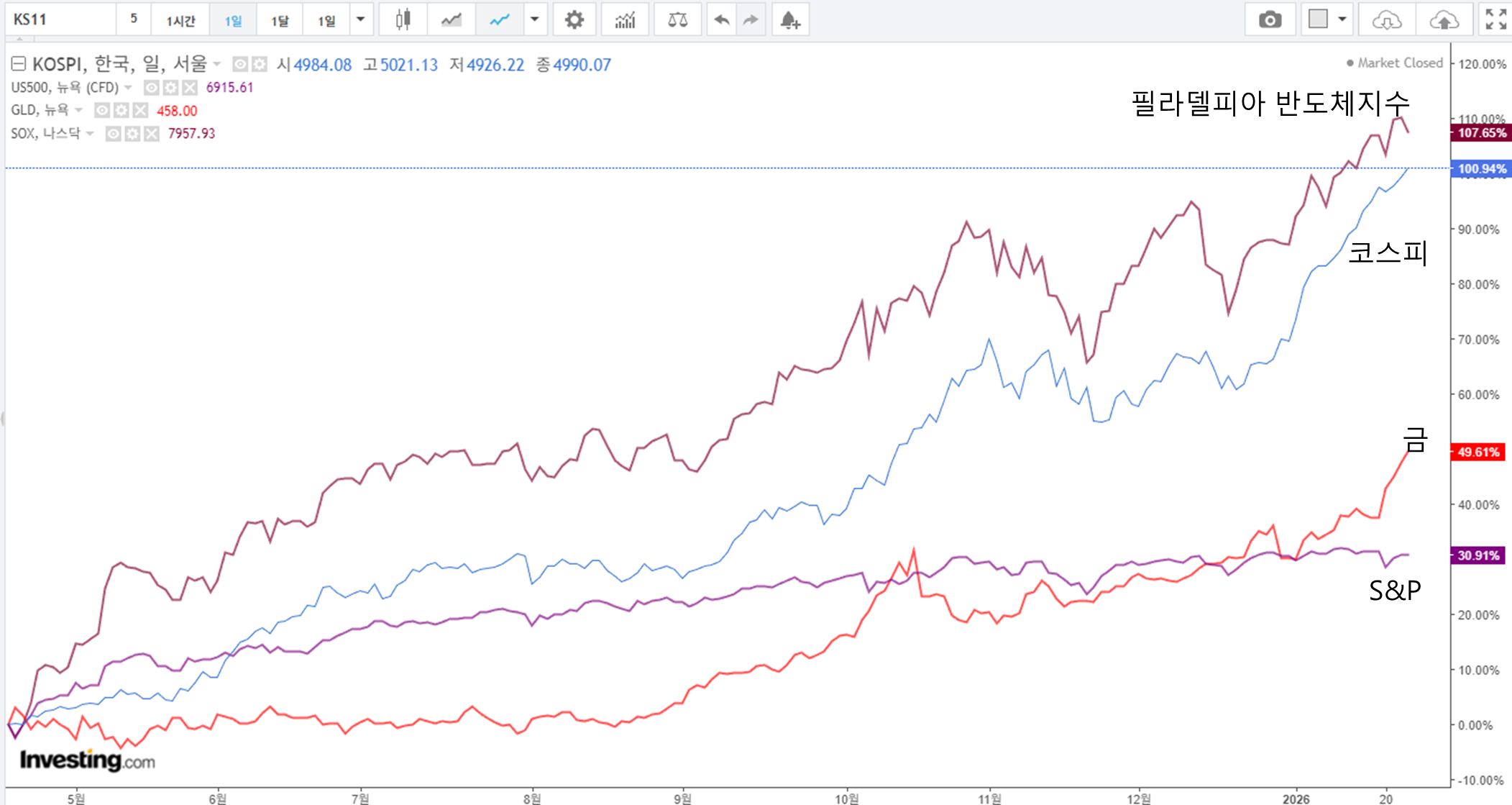
Task: Remove the SOX comparison series
Action: (x=151, y=134)
